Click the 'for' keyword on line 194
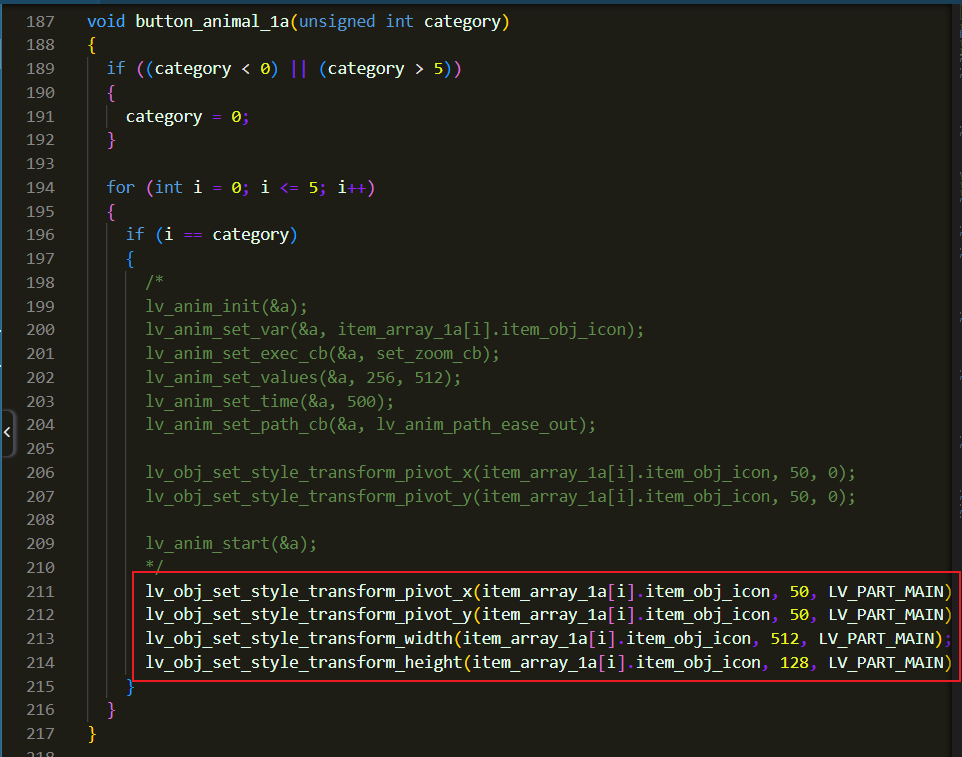This screenshot has height=757, width=962. coord(120,187)
